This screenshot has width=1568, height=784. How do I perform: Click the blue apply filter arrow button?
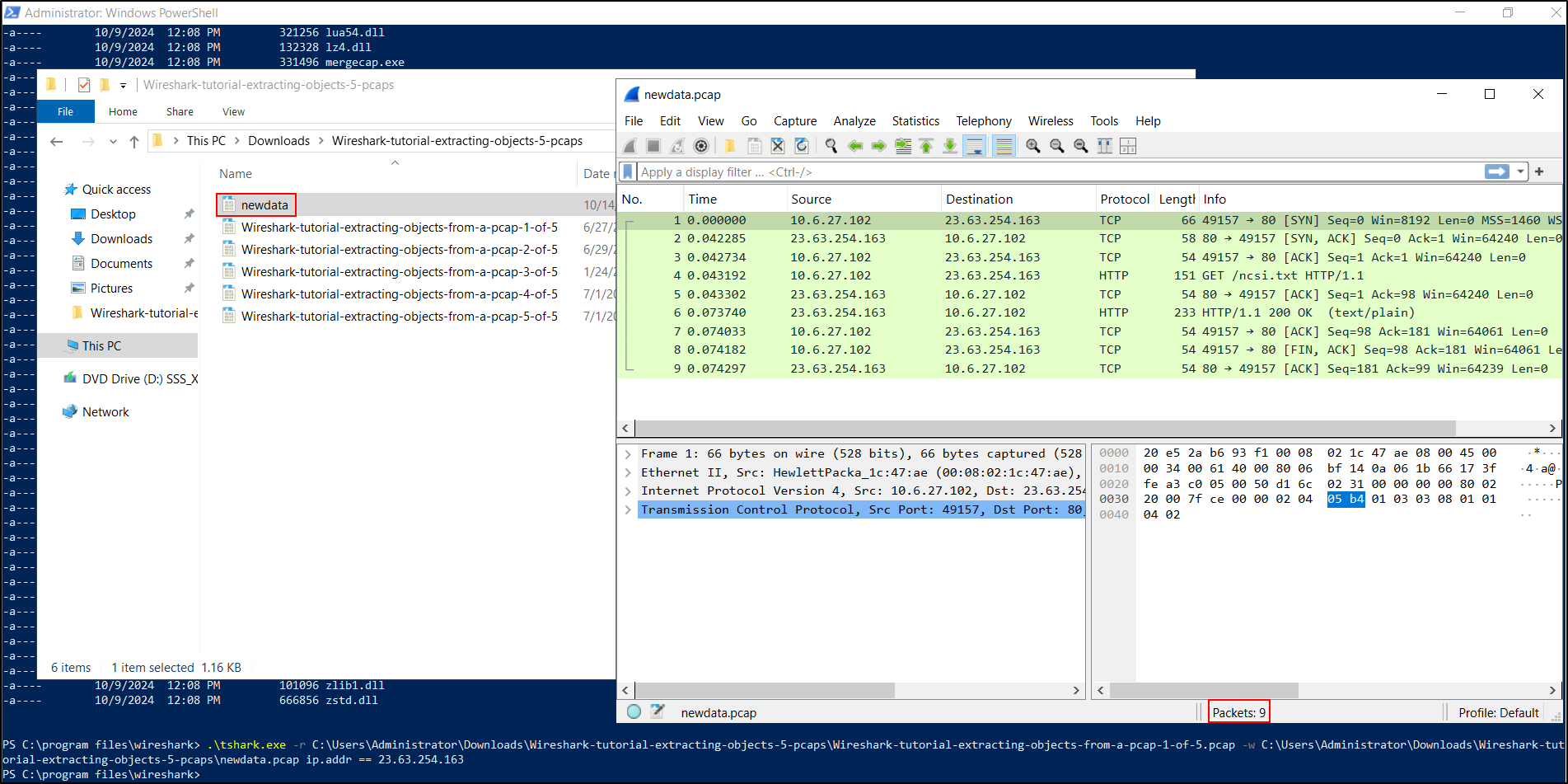click(1497, 171)
